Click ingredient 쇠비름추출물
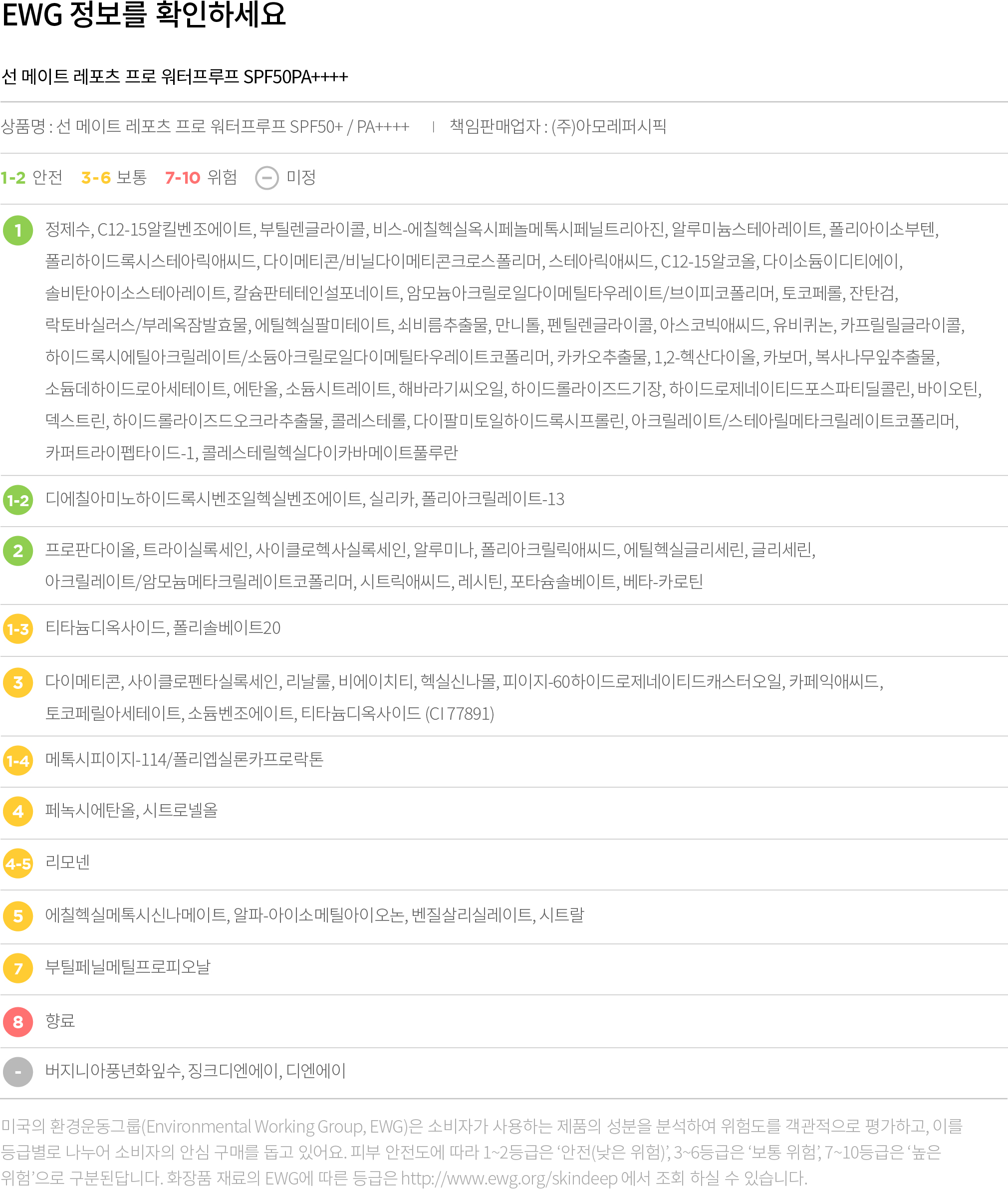Viewport: 1008px width, 1196px height. [443, 326]
